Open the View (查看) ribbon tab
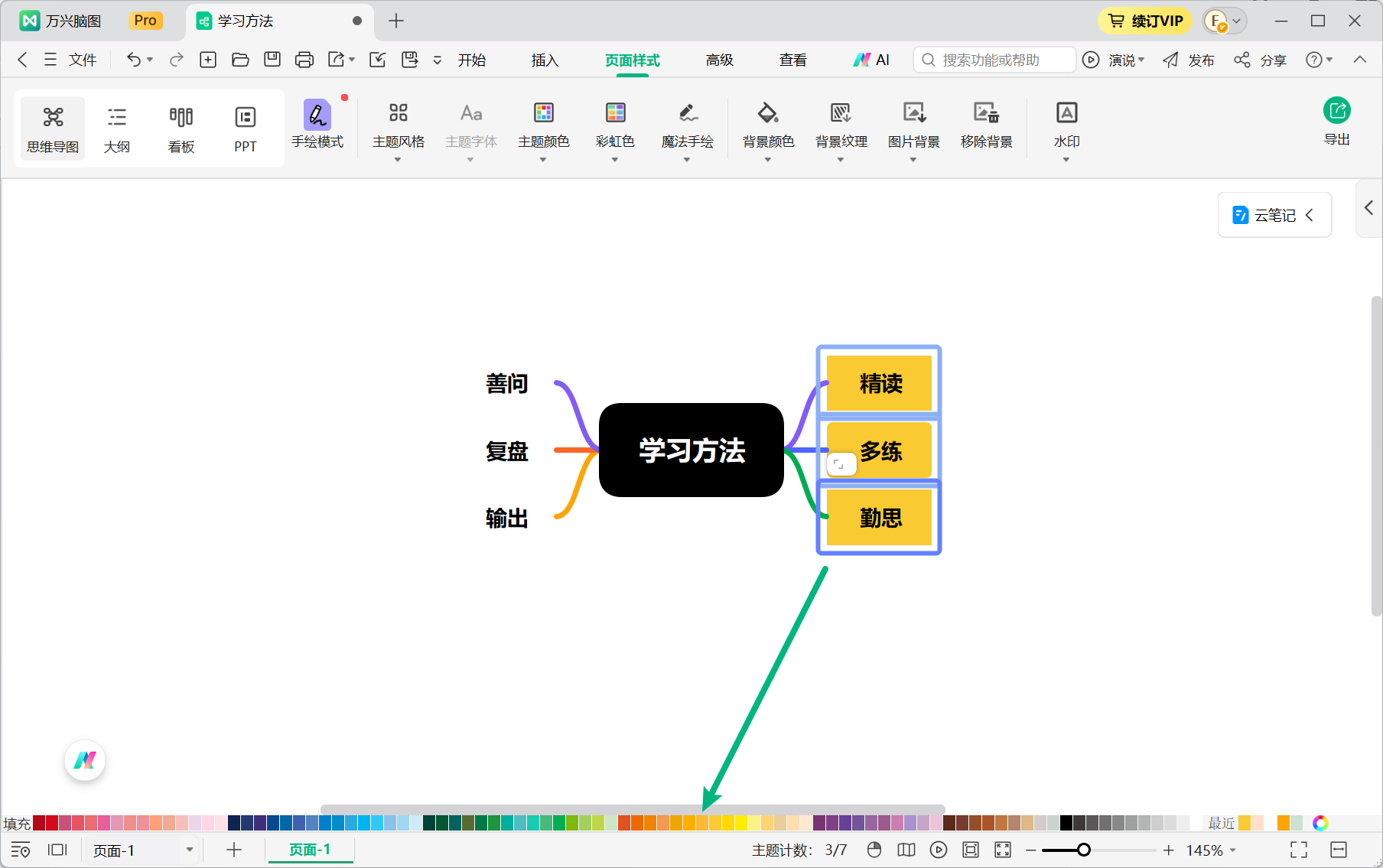This screenshot has width=1383, height=868. tap(793, 60)
